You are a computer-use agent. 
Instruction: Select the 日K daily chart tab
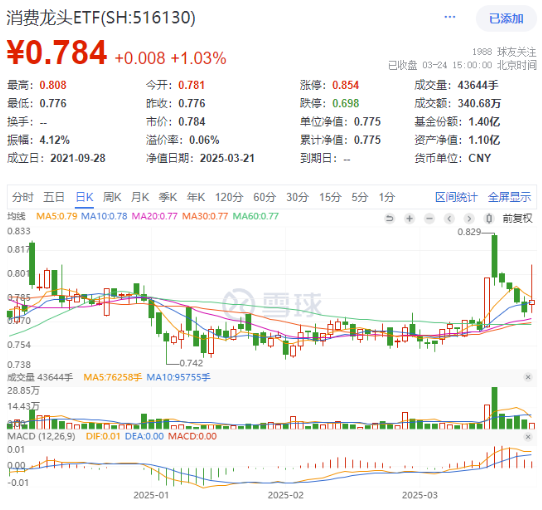[x=84, y=197]
